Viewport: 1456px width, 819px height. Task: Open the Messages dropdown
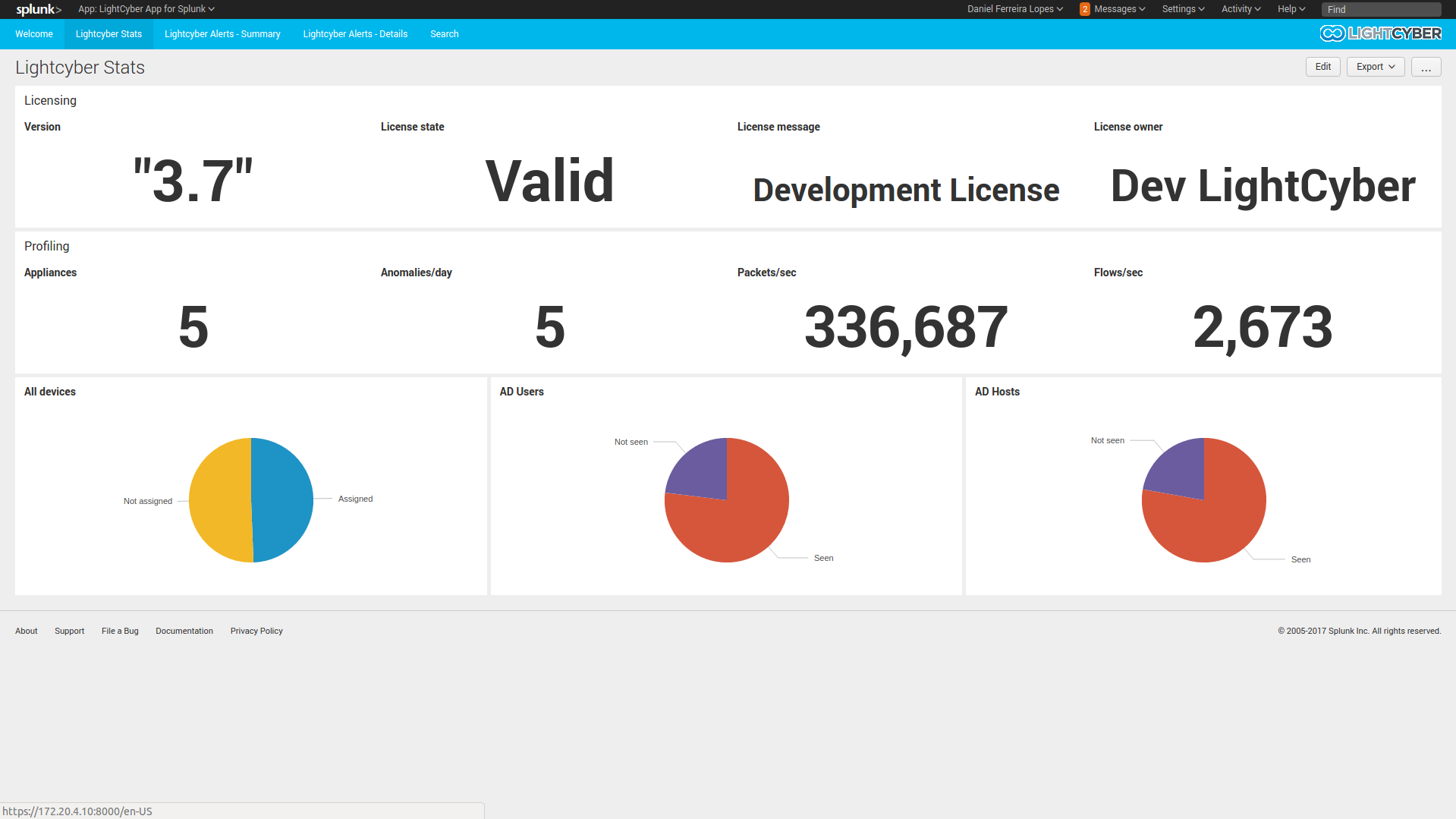pyautogui.click(x=1120, y=9)
